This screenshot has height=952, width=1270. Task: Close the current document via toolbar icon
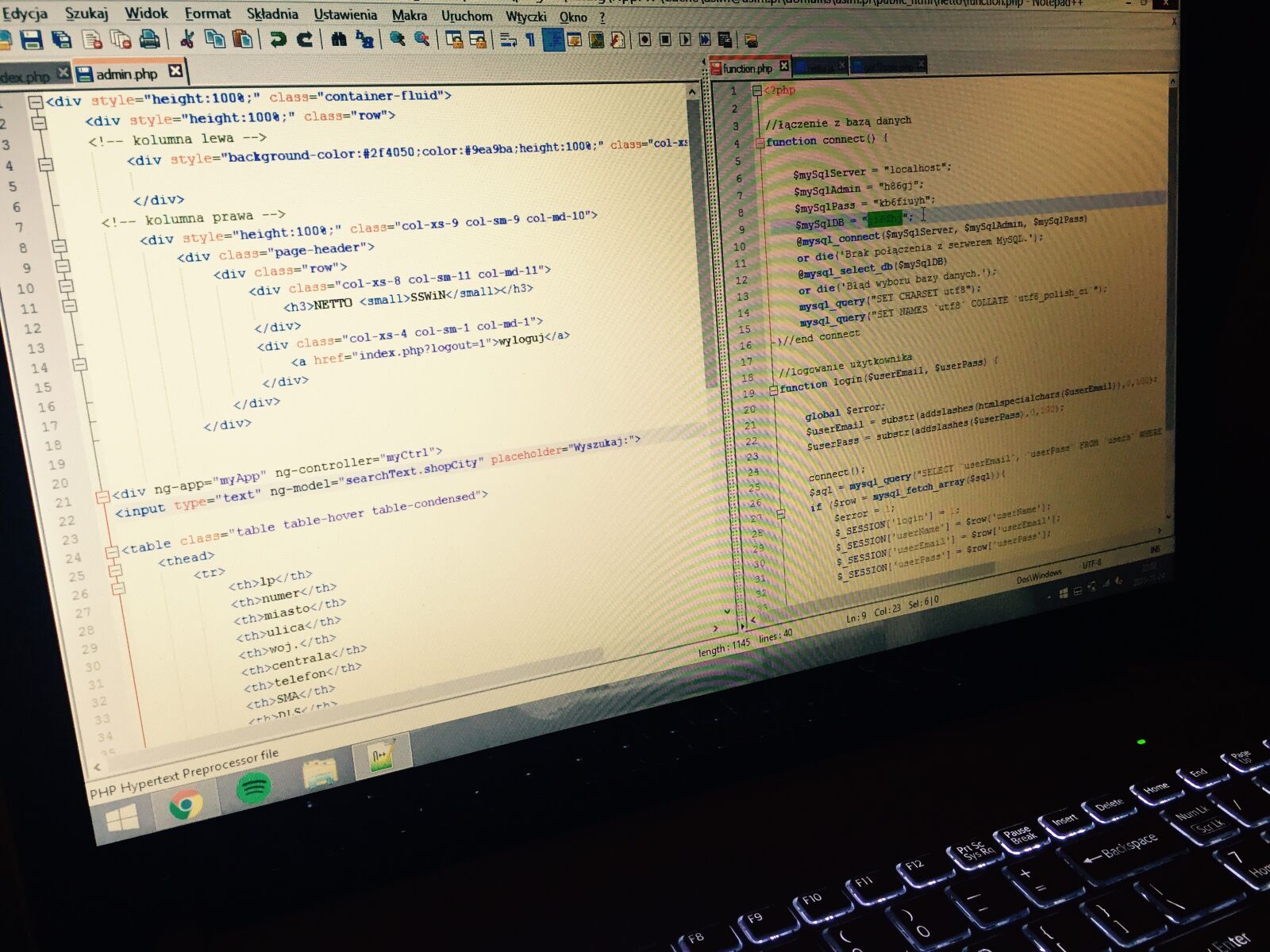(92, 39)
